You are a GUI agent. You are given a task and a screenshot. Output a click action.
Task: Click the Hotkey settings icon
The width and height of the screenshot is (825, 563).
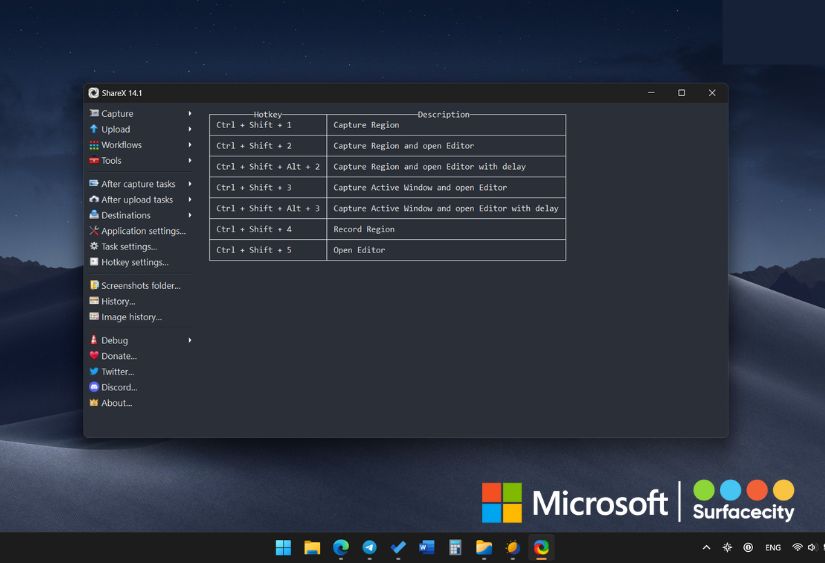pyautogui.click(x=94, y=262)
